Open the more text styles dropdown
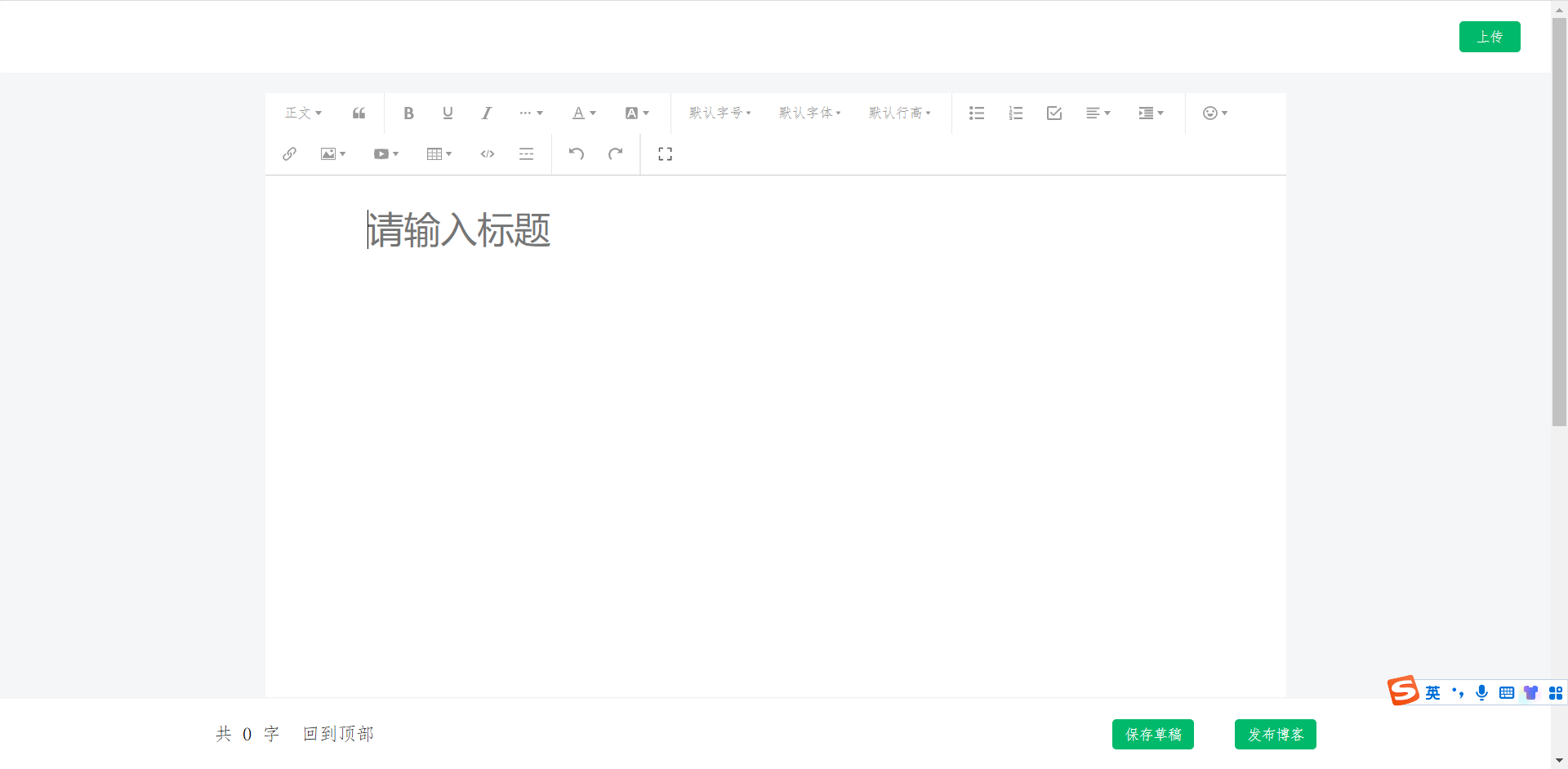1568x769 pixels. 531,113
